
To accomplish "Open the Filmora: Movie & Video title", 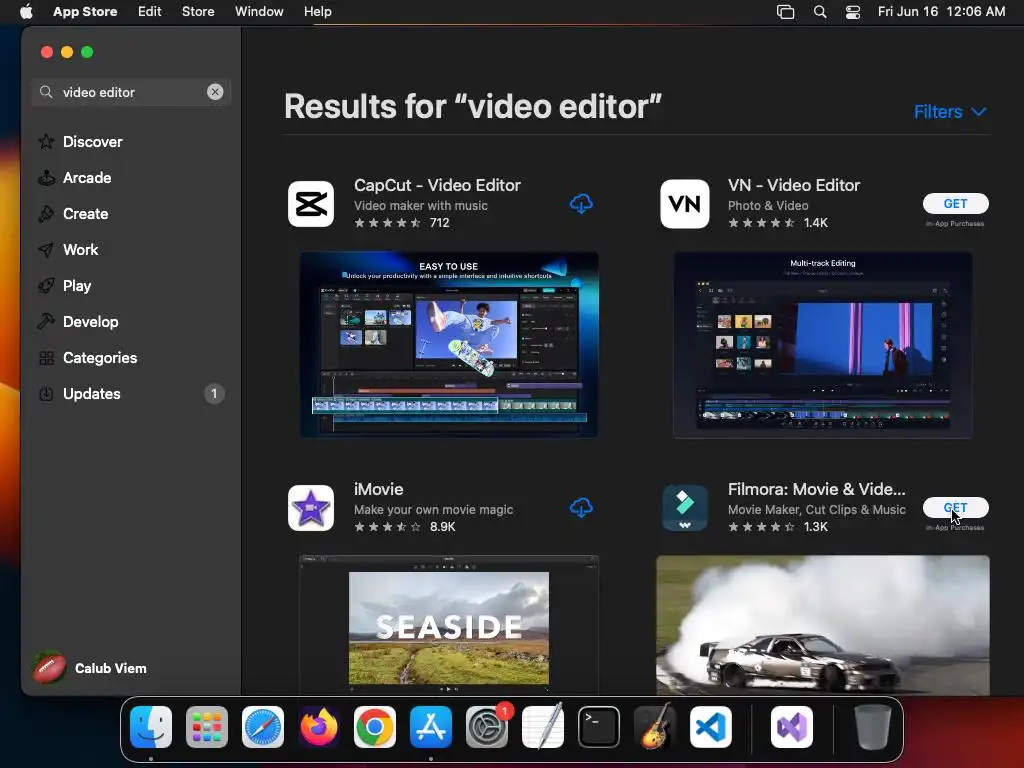I will coord(816,489).
